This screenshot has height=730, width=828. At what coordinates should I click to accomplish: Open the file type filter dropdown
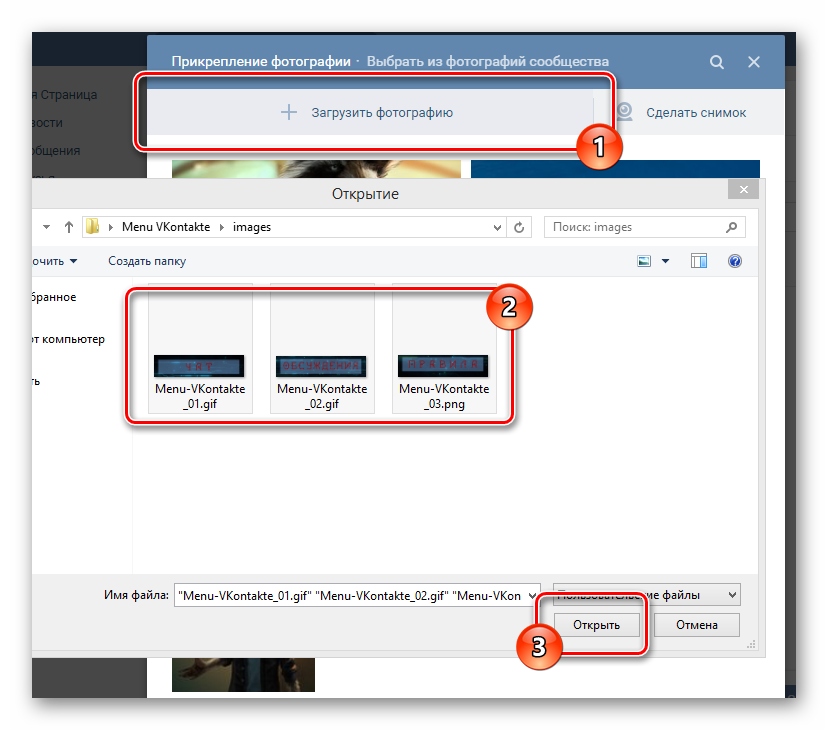pyautogui.click(x=733, y=594)
